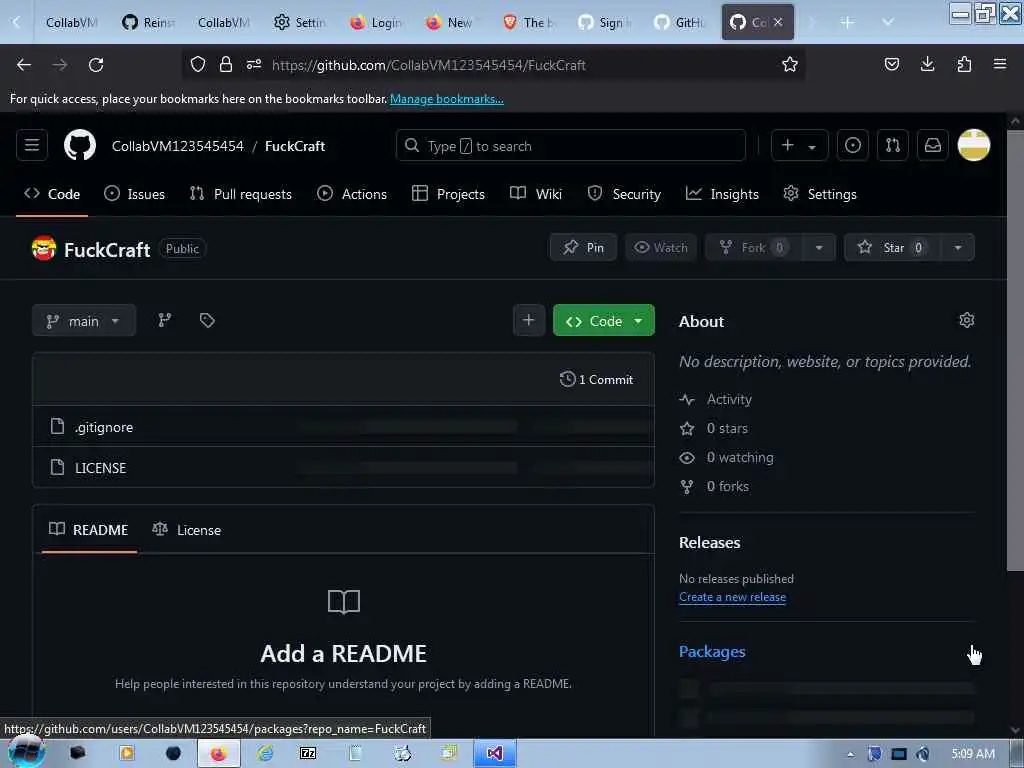The image size is (1024, 768).
Task: Open the Wiki tab
Action: point(536,194)
